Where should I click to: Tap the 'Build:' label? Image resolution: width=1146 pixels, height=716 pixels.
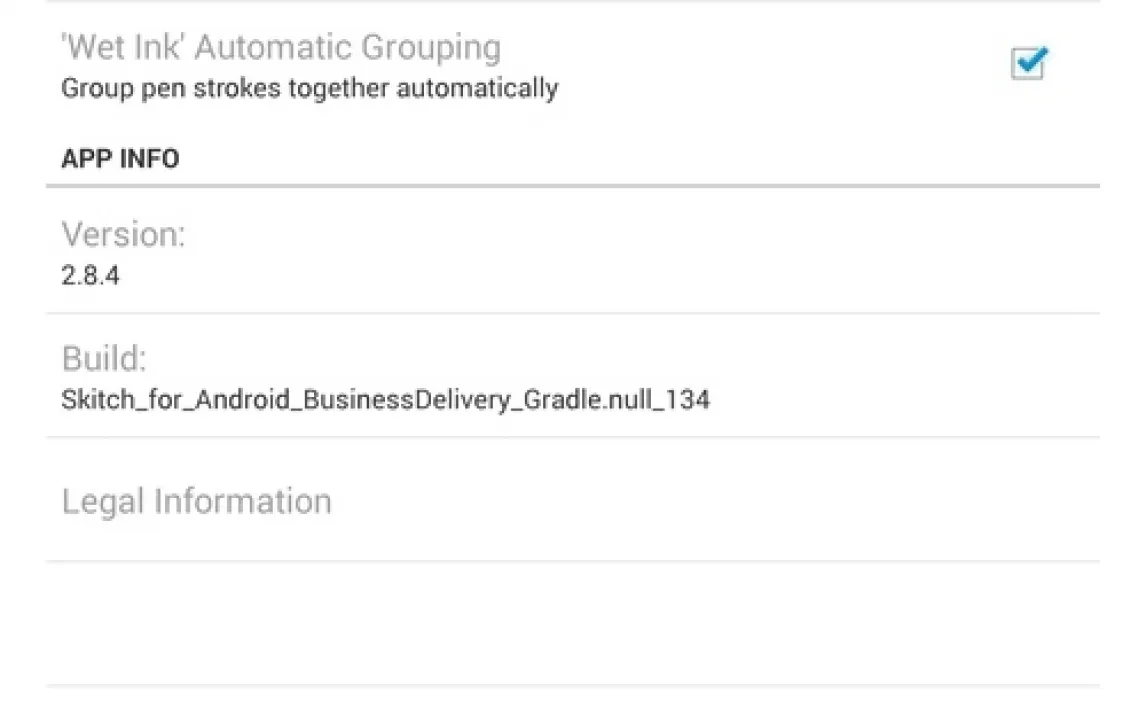tap(103, 359)
